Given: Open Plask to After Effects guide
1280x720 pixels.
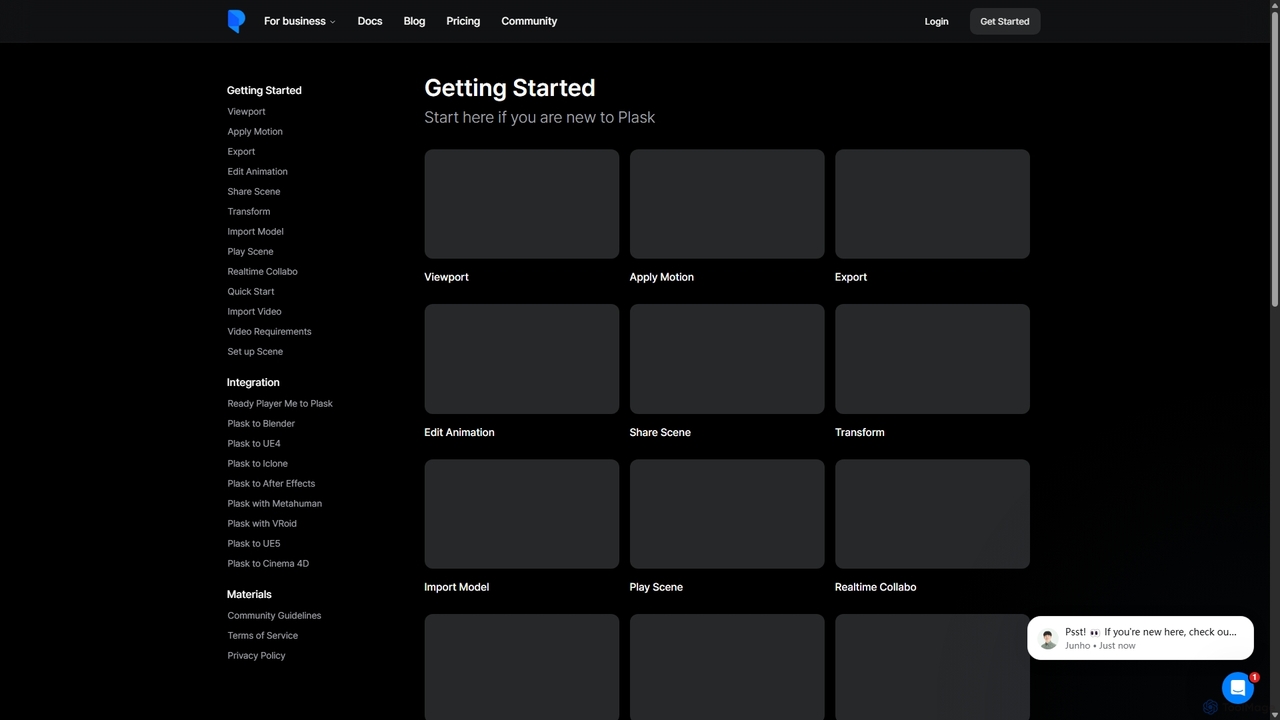Looking at the screenshot, I should (x=271, y=484).
